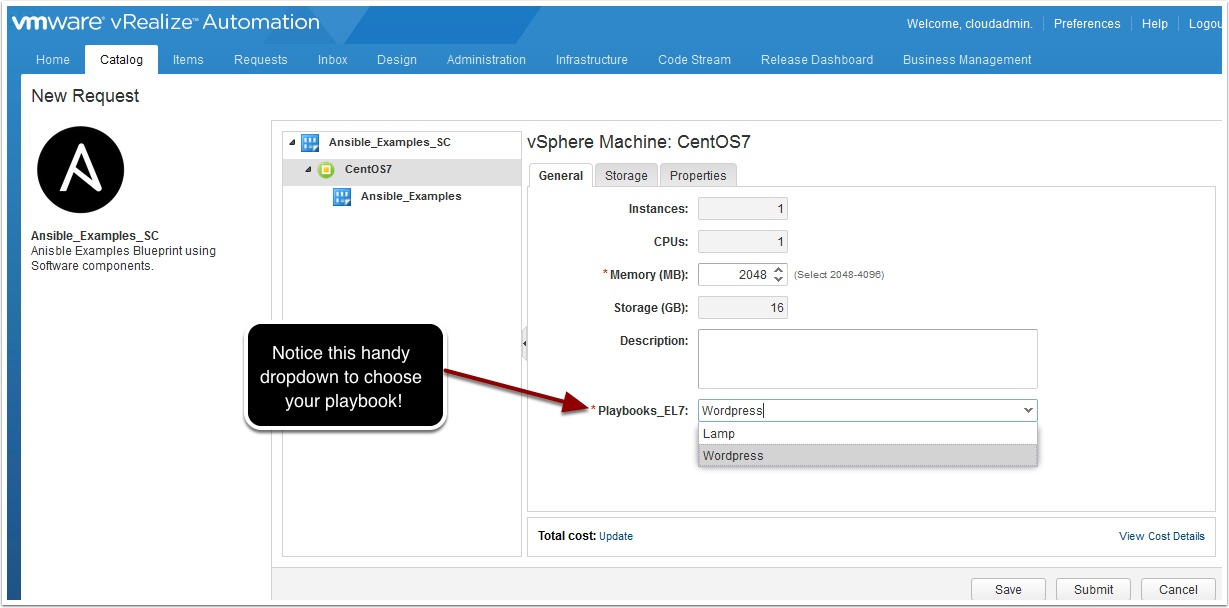This screenshot has width=1229, height=608.
Task: Click into the Description text area
Action: [868, 359]
